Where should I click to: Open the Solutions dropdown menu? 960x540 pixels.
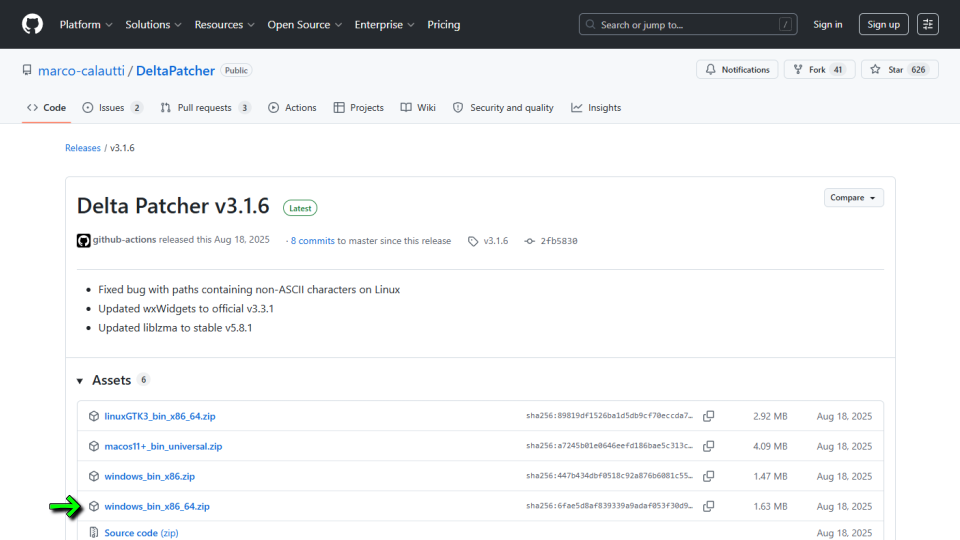click(x=153, y=24)
